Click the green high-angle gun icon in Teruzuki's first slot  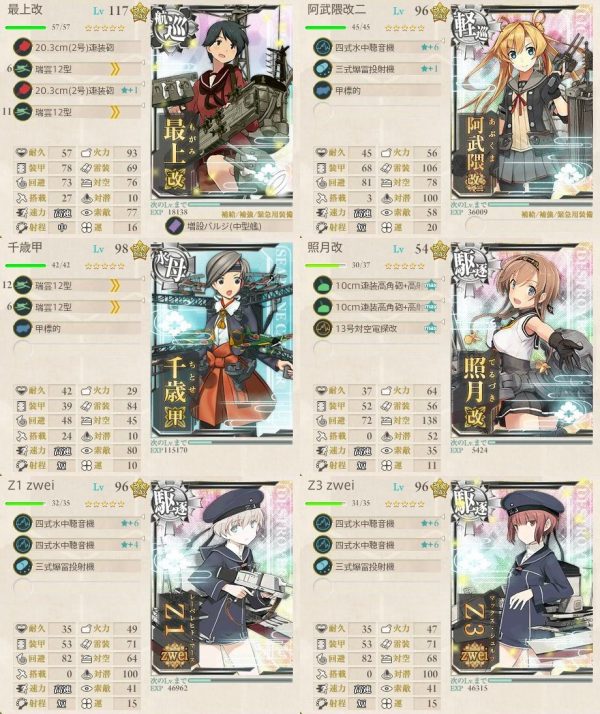322,286
